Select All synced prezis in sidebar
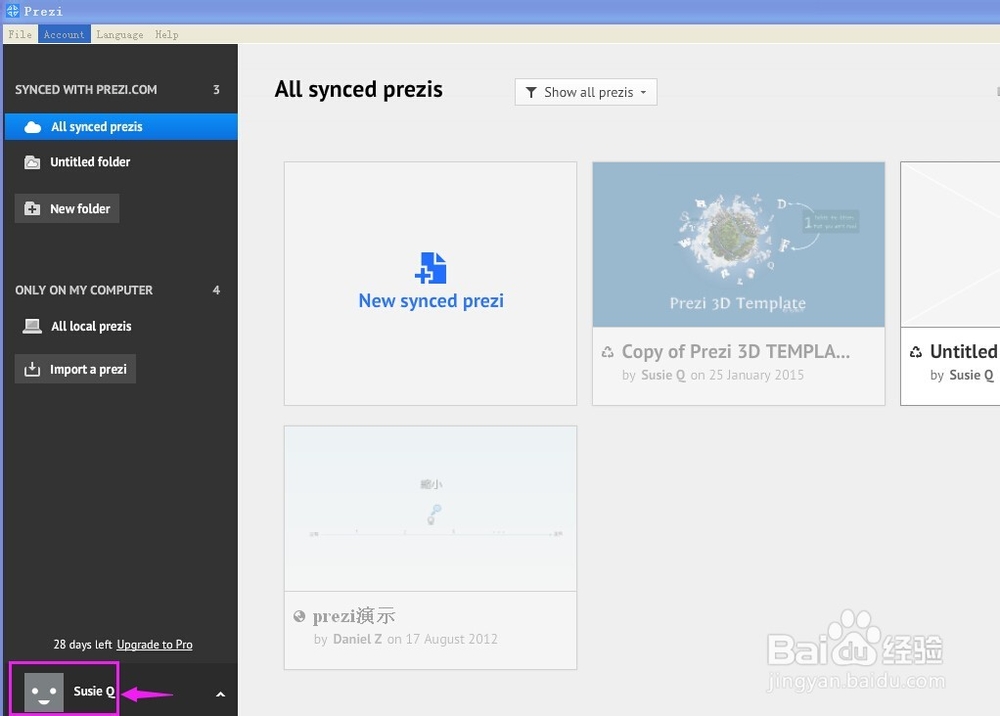Viewport: 1000px width, 716px height. (x=121, y=127)
